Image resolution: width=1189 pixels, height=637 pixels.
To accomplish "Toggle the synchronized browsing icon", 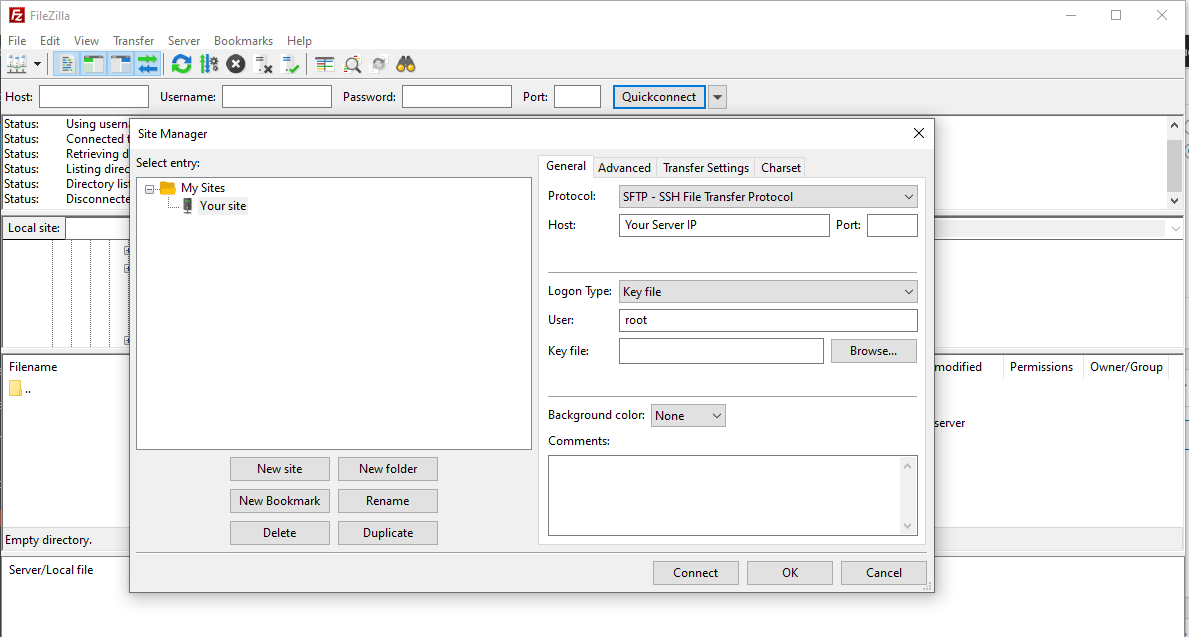I will coord(379,64).
